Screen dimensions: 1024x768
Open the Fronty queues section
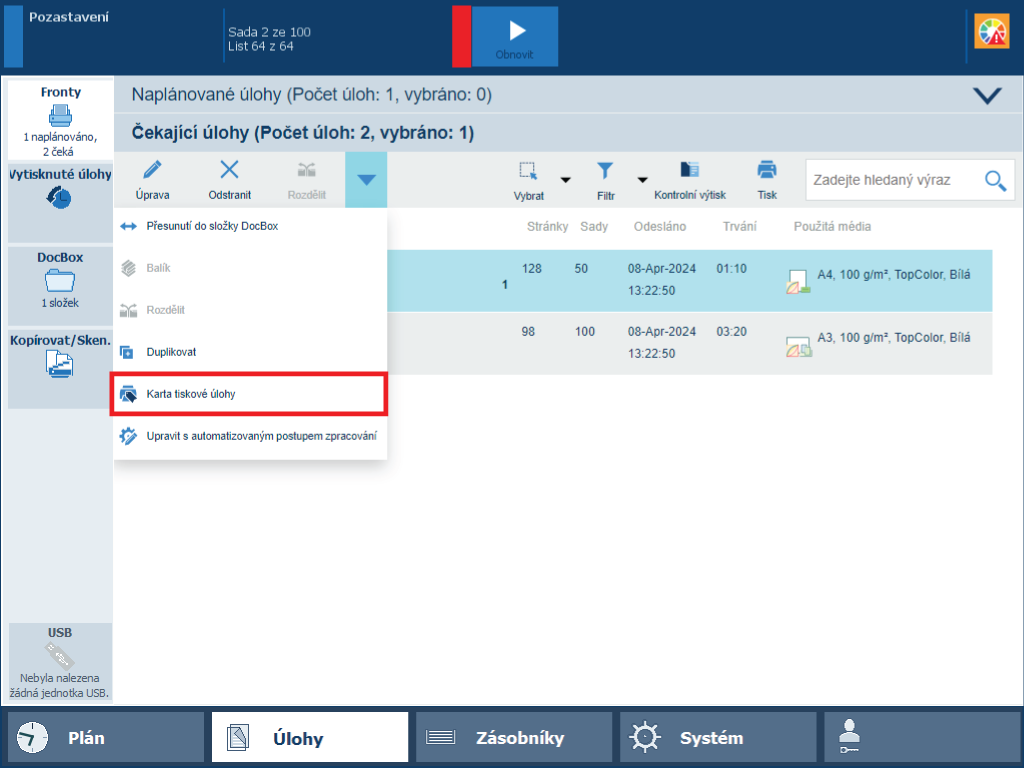coord(60,120)
